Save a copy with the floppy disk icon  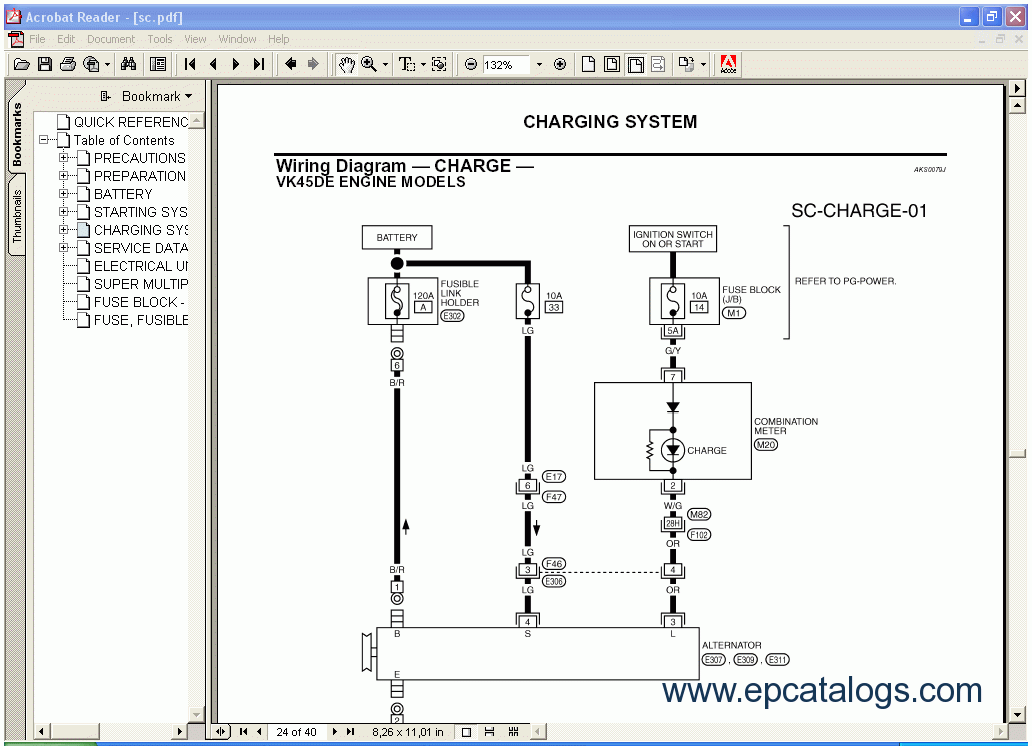tap(45, 64)
